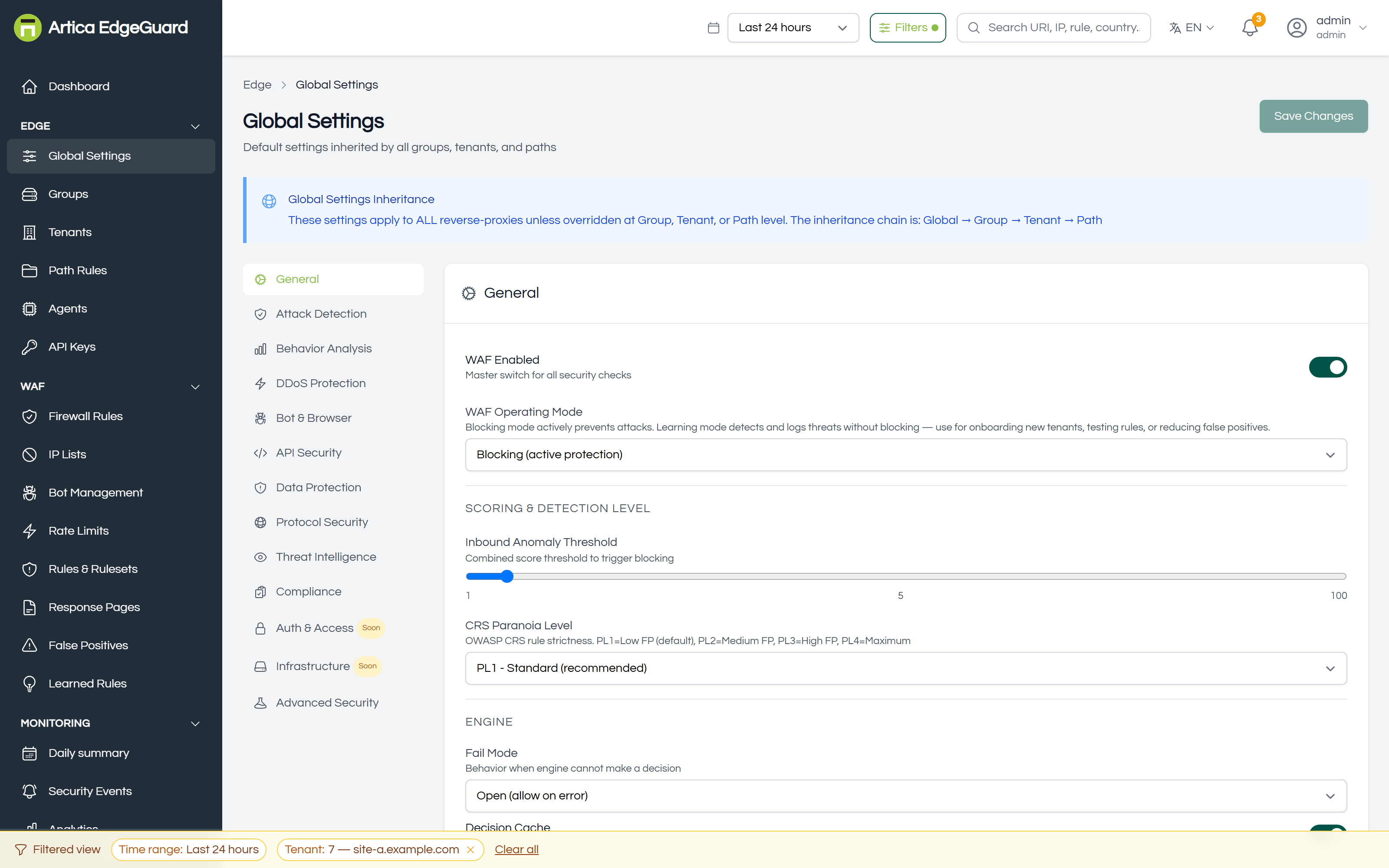
Task: Switch to the Threat Intelligence tab
Action: click(x=333, y=557)
